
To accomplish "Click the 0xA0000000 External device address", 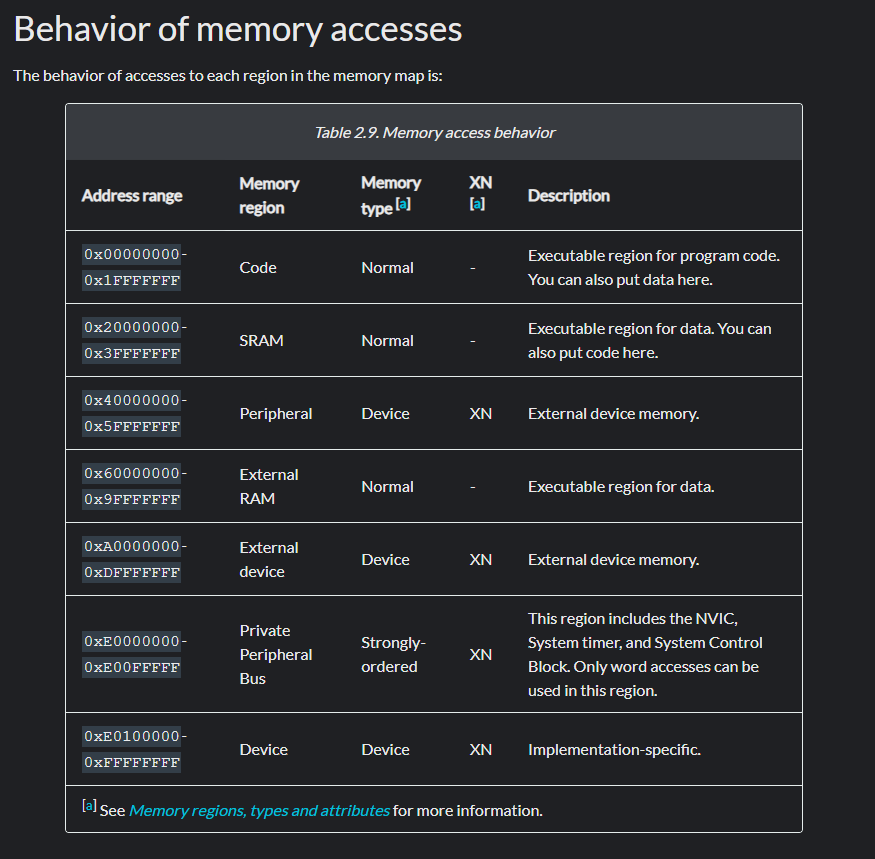I will coord(131,547).
